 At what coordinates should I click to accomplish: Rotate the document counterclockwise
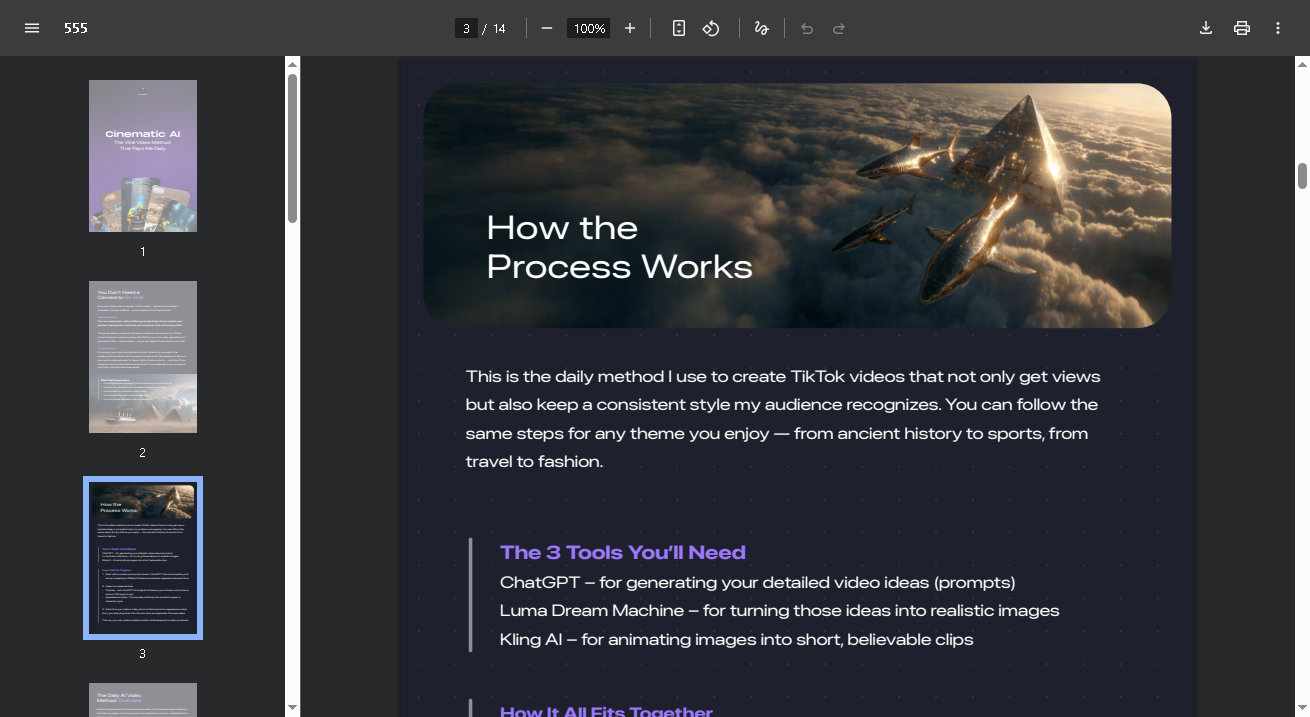[x=711, y=28]
